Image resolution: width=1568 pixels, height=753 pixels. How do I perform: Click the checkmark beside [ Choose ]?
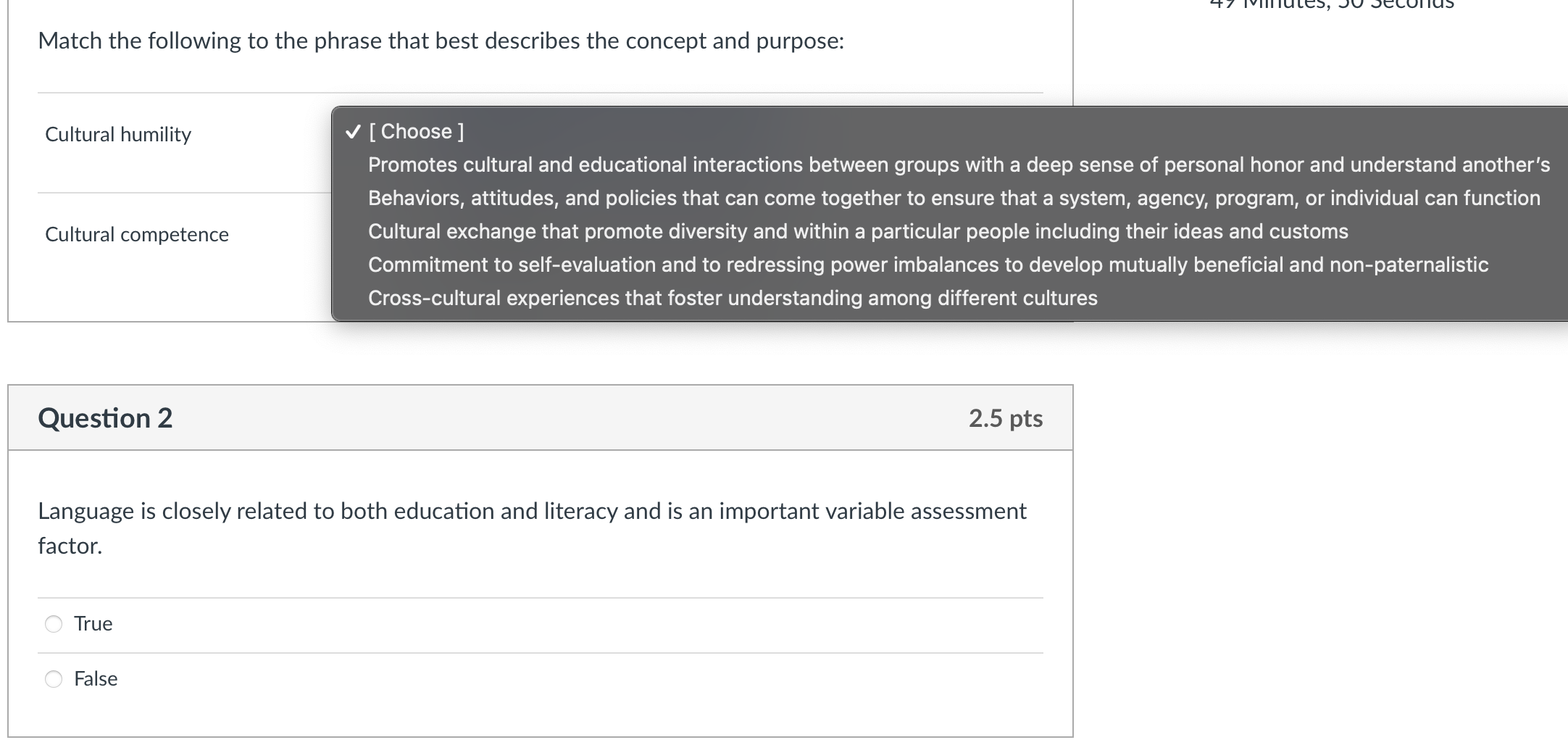(x=353, y=132)
